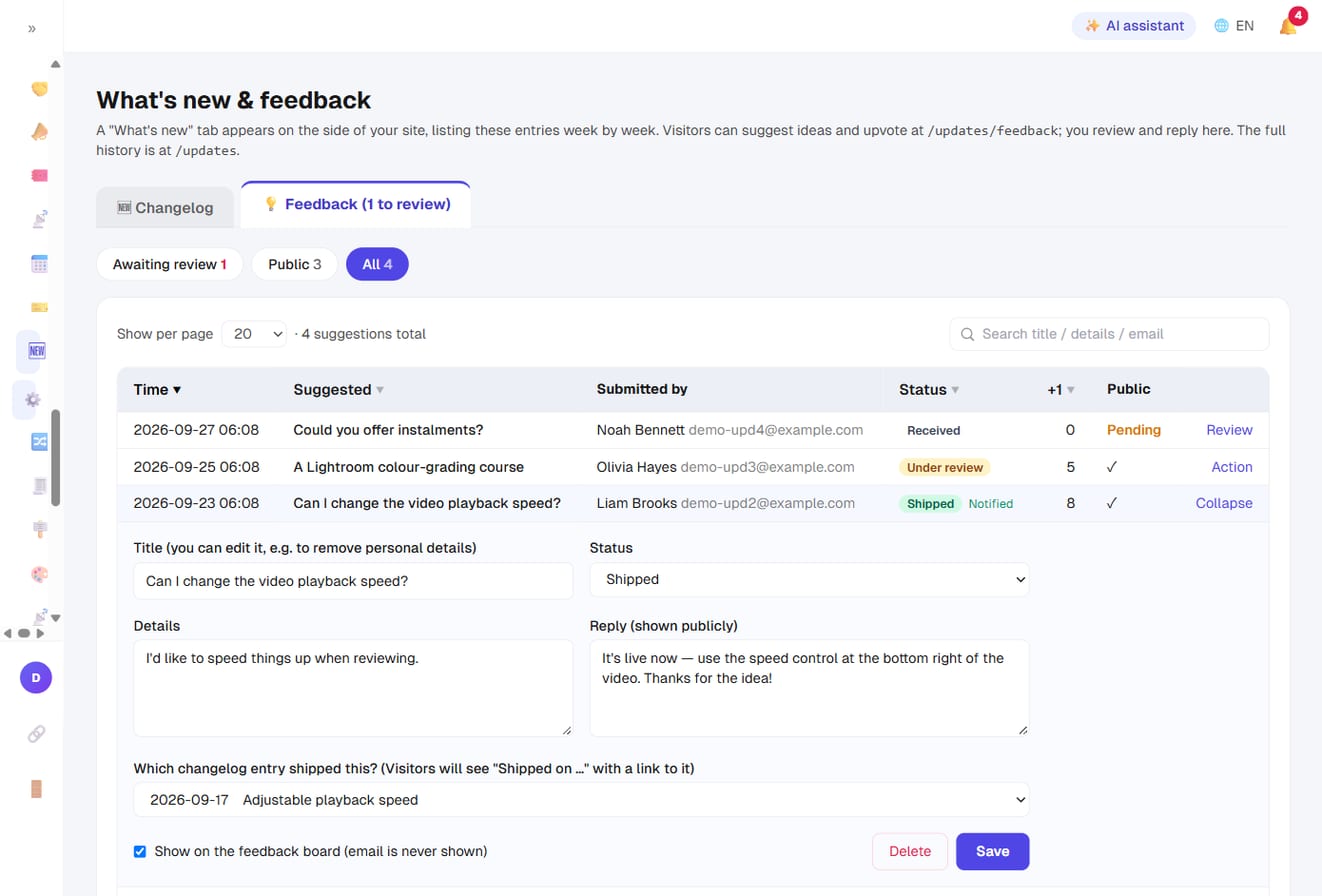Screen dimensions: 1322x896
Task: Open the Show per page dropdown
Action: [254, 334]
